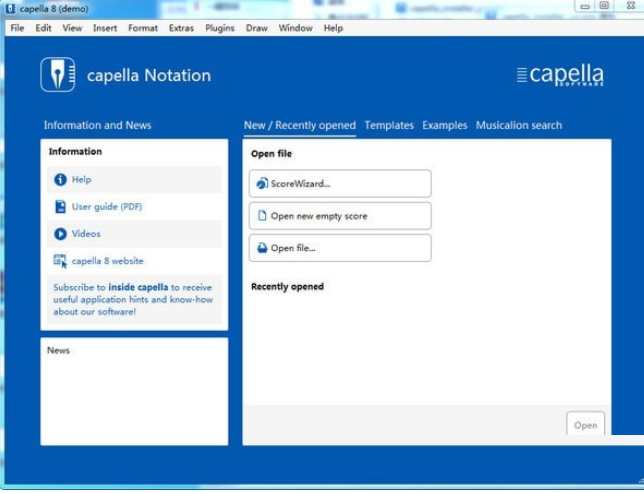Click the Videos play icon
Screen dimensions: 644x493
[x=60, y=234]
